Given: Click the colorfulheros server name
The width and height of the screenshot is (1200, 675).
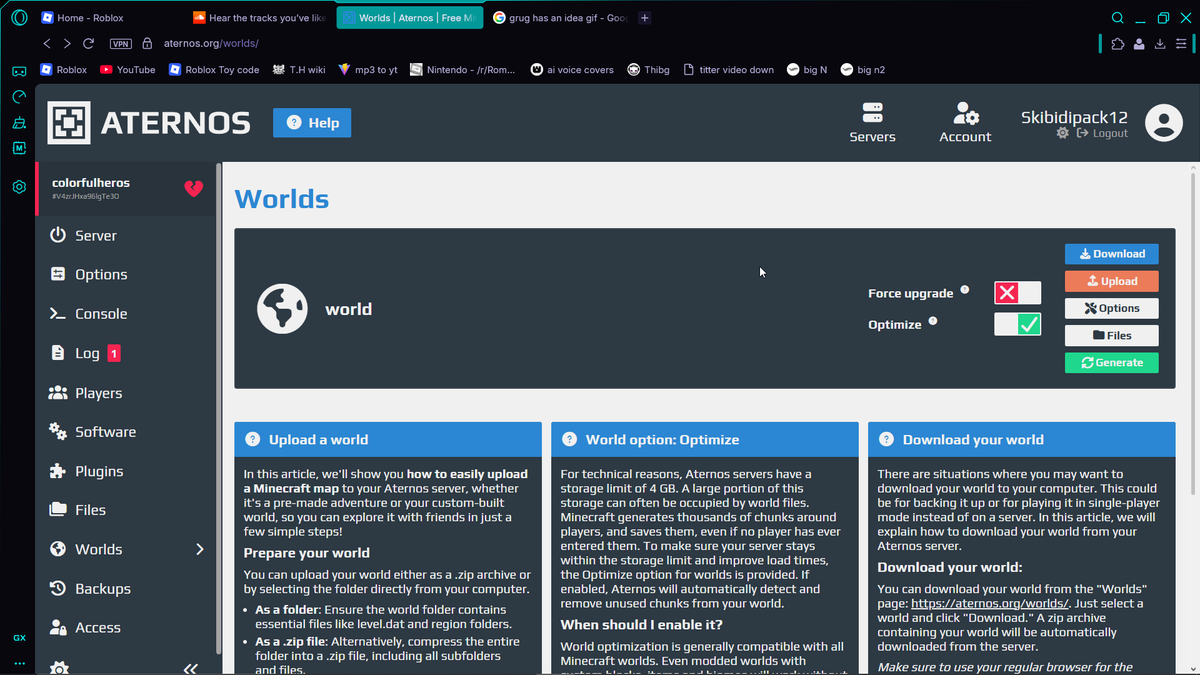Looking at the screenshot, I should [91, 183].
